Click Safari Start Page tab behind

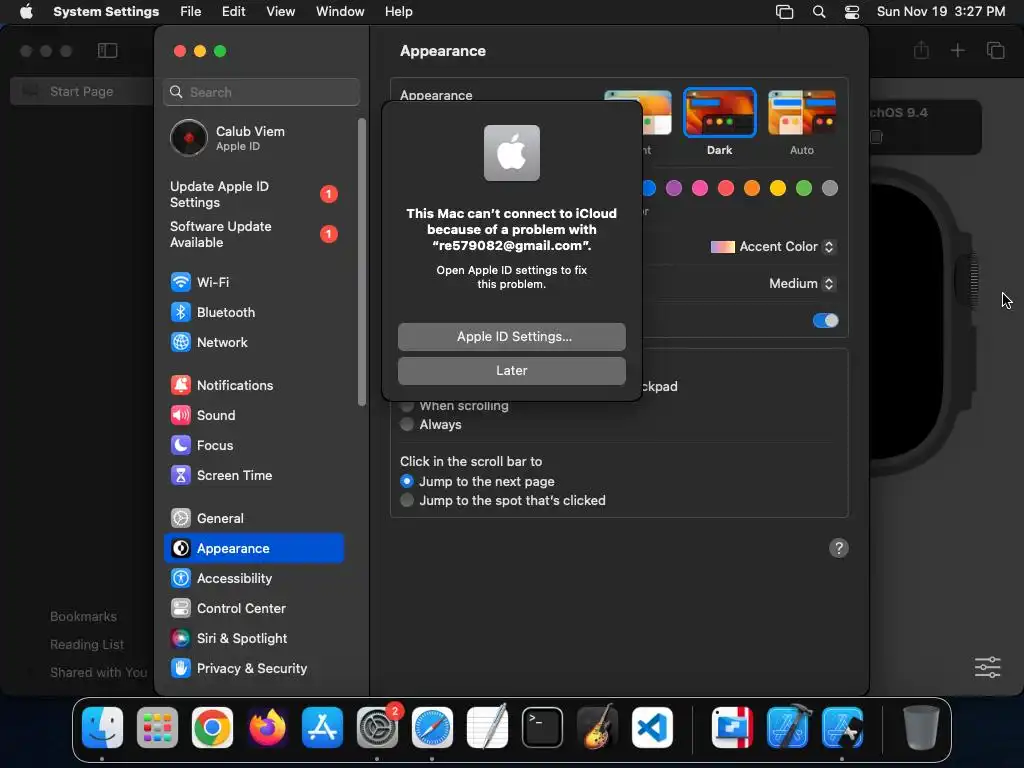[82, 91]
